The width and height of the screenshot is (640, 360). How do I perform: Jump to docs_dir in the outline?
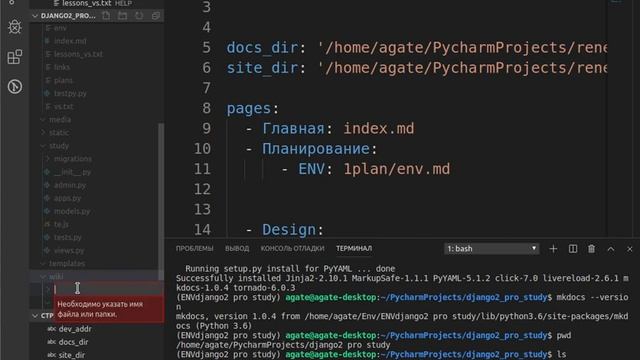(x=73, y=342)
